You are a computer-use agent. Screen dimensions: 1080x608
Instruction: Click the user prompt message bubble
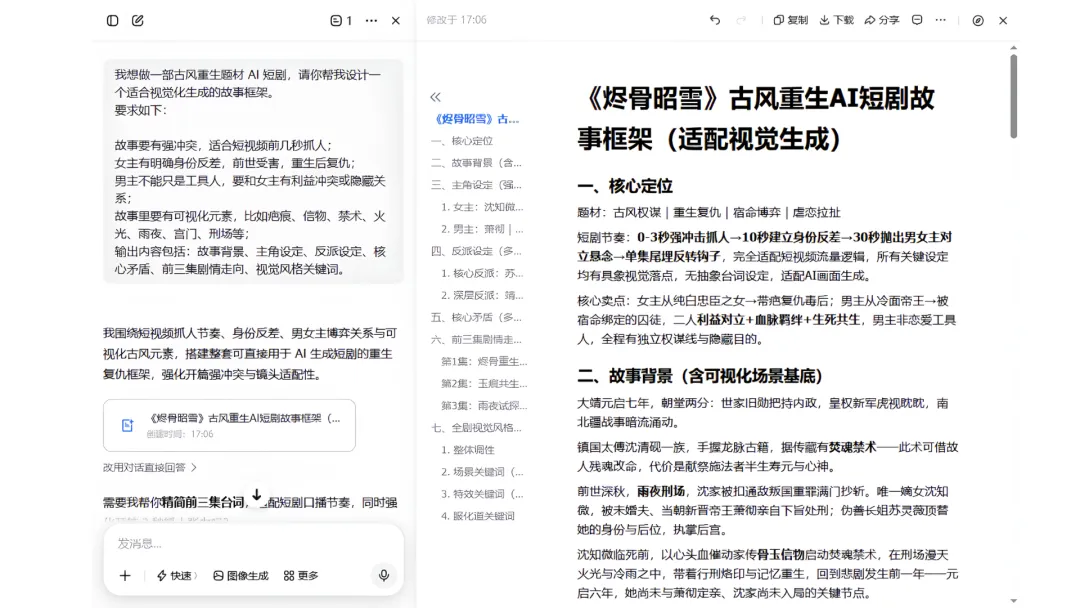(x=253, y=172)
